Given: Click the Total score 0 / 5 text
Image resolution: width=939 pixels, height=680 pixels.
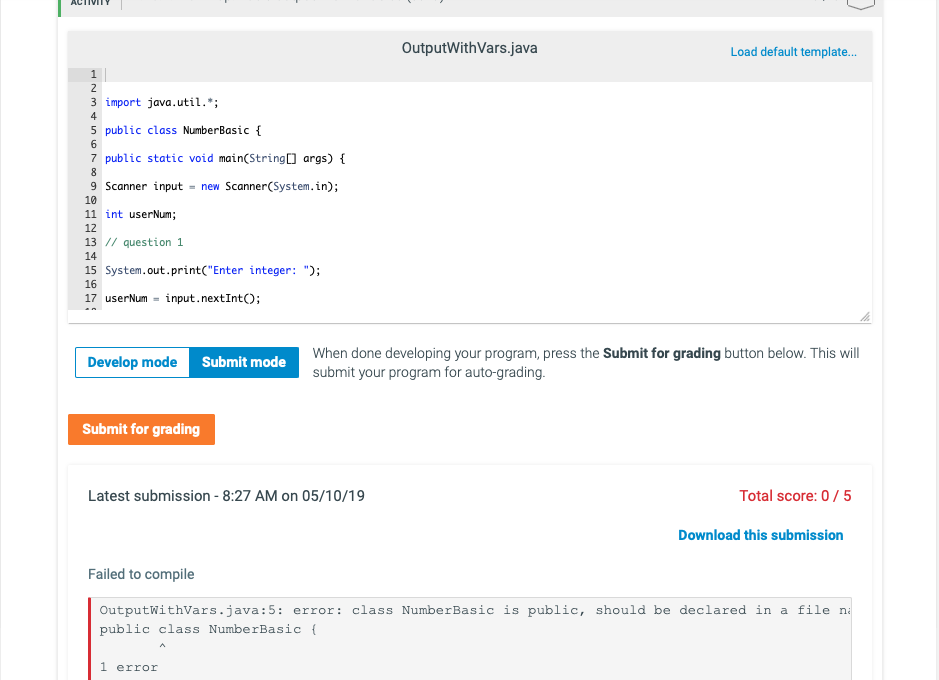Looking at the screenshot, I should pyautogui.click(x=795, y=495).
